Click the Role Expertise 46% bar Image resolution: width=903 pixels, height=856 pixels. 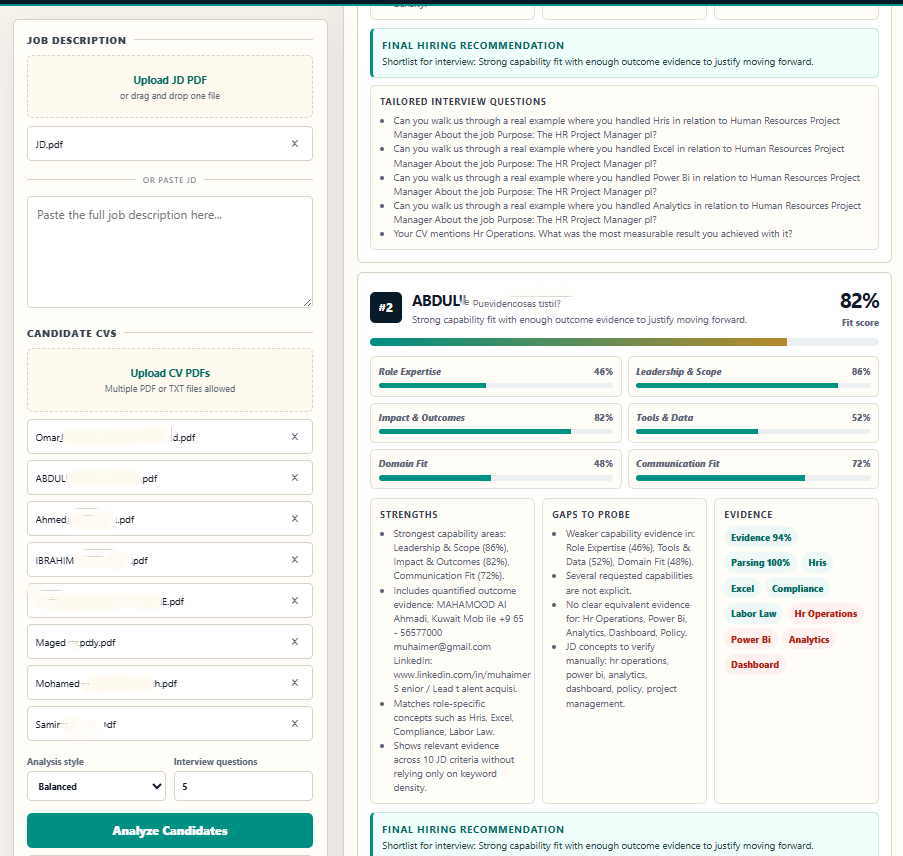tap(496, 385)
